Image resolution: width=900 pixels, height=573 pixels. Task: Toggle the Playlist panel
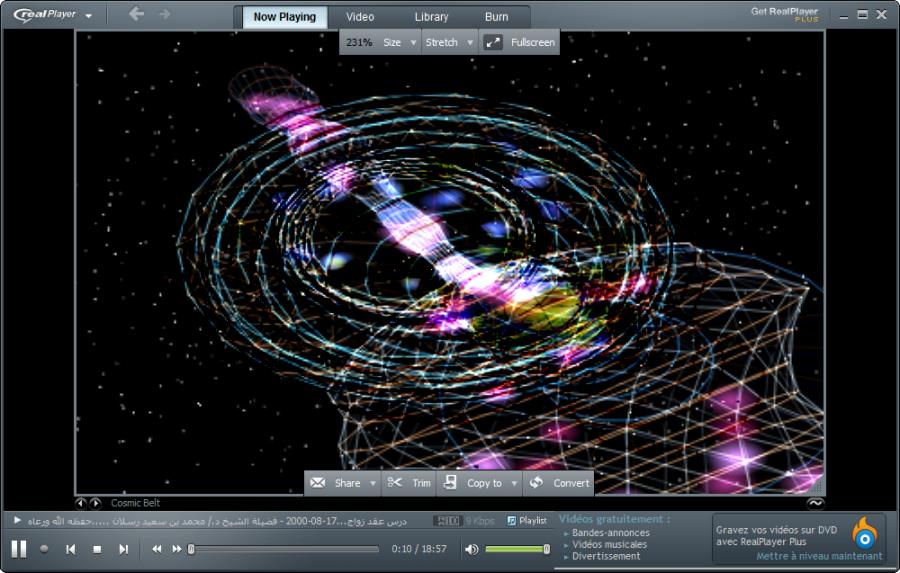click(x=527, y=520)
